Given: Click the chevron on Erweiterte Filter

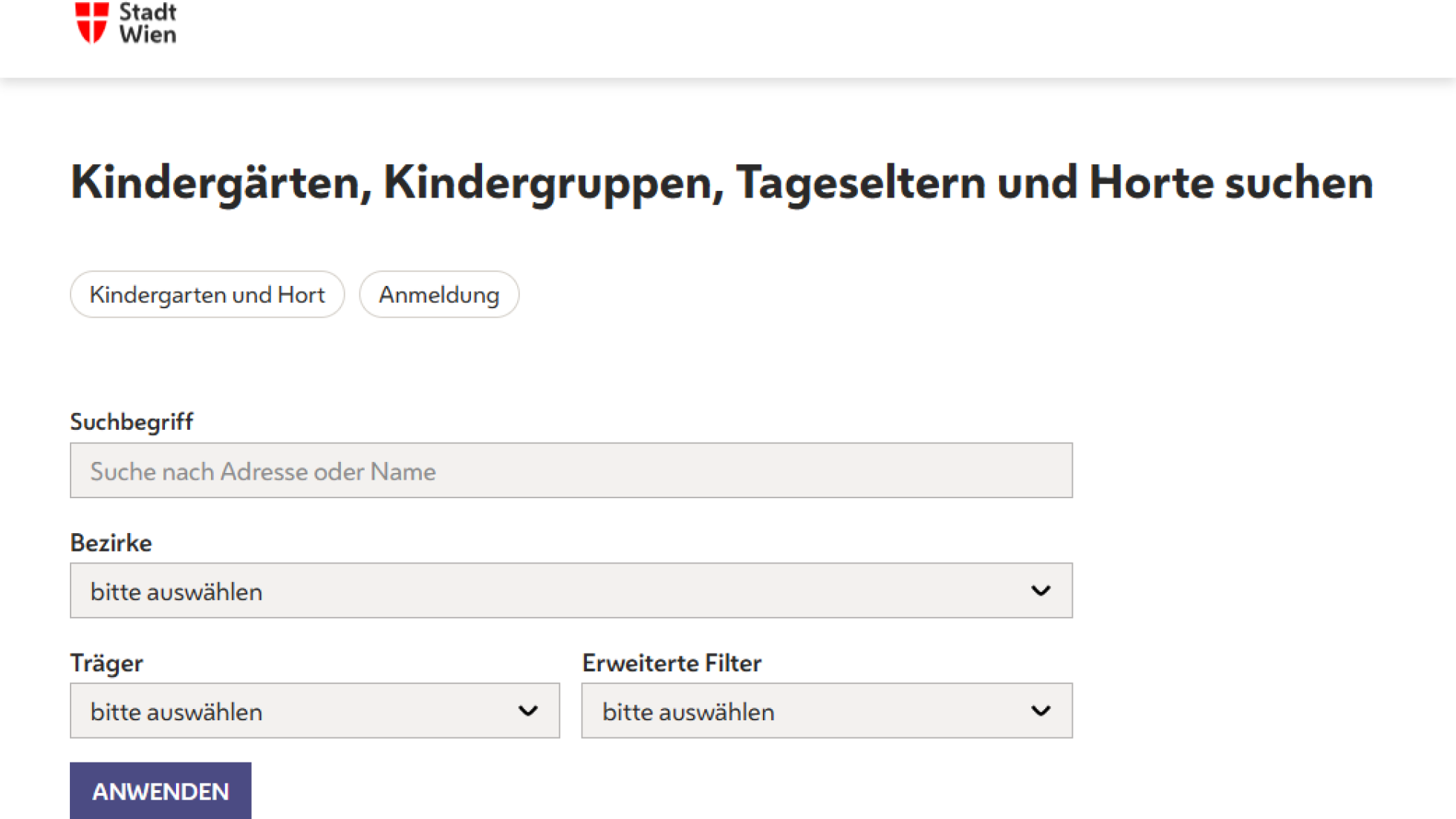Looking at the screenshot, I should point(1040,711).
